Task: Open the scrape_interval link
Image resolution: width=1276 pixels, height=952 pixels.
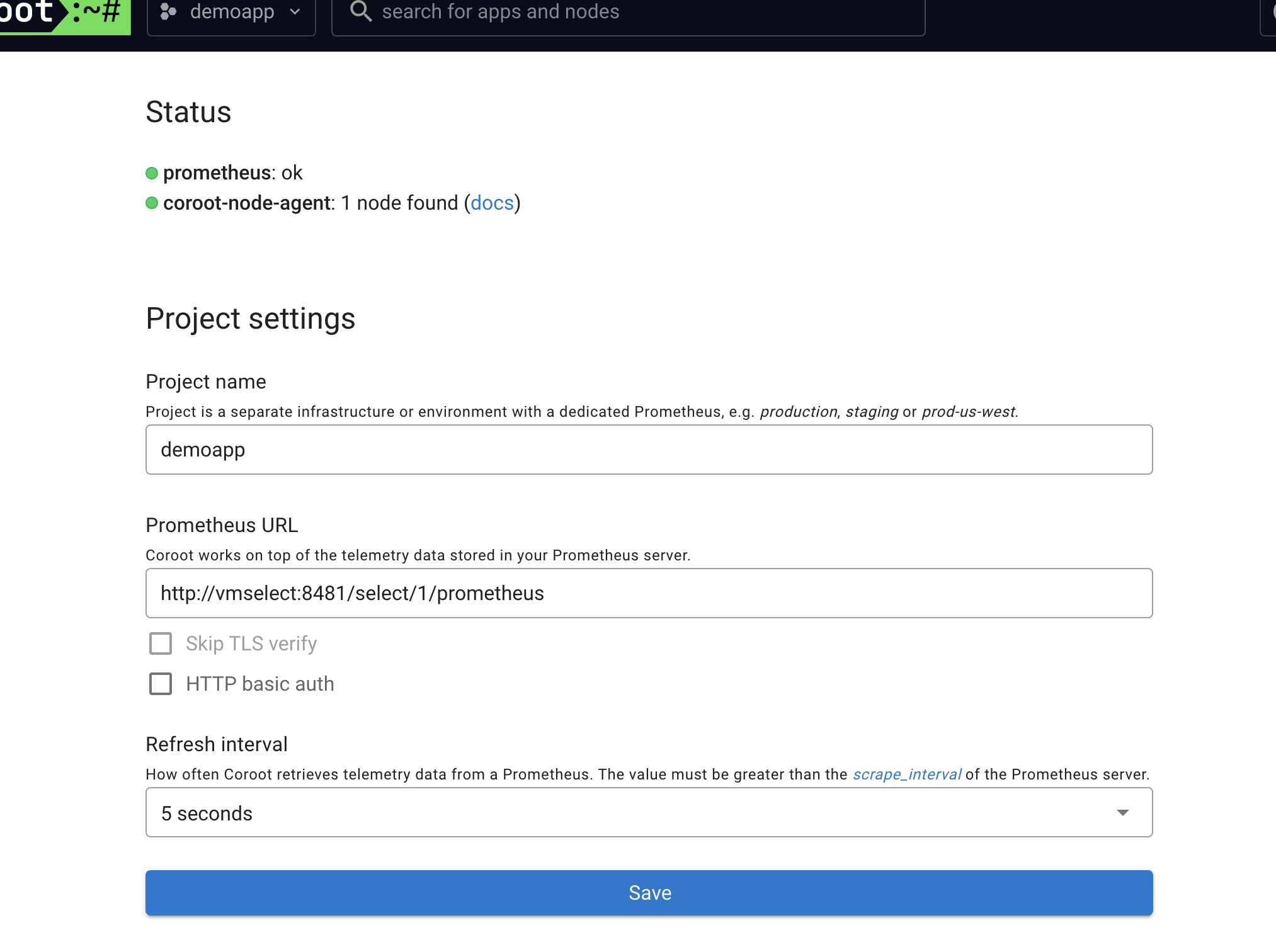Action: (907, 774)
